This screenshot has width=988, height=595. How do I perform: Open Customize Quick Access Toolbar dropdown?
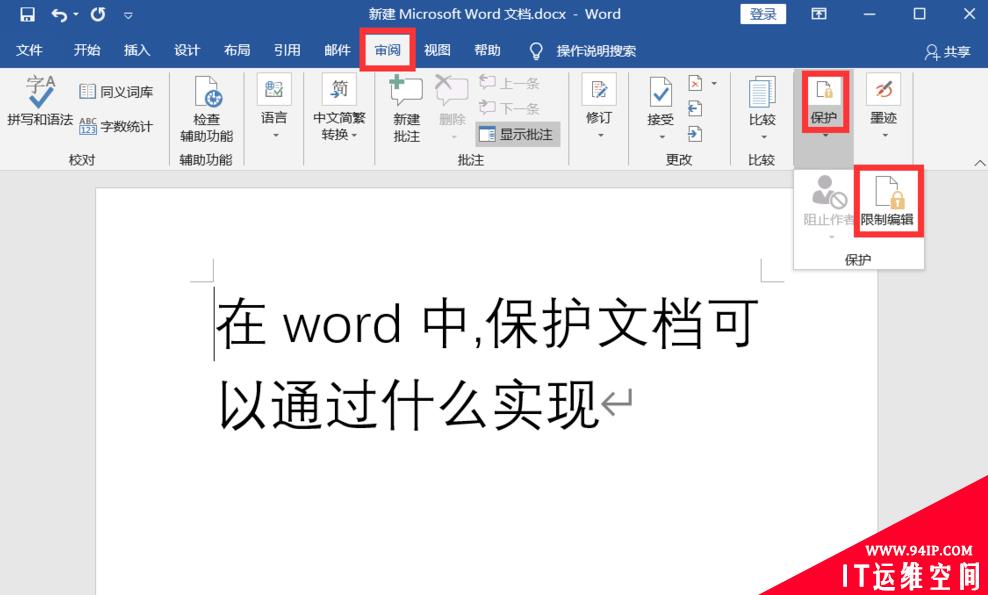pos(128,15)
